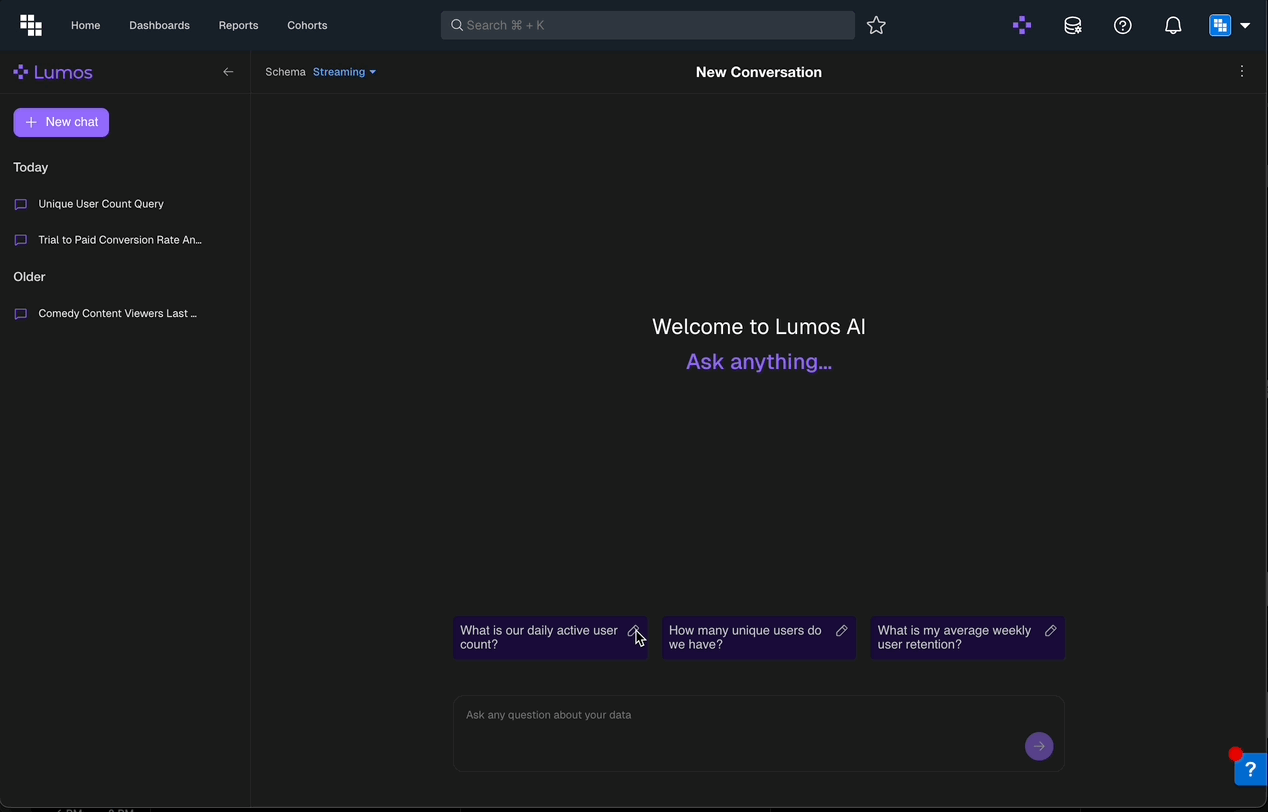Click the Ask anything… text

pyautogui.click(x=759, y=362)
